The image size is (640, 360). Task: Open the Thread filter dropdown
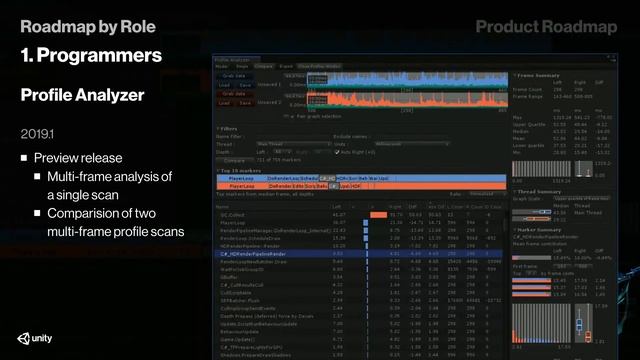tap(293, 144)
